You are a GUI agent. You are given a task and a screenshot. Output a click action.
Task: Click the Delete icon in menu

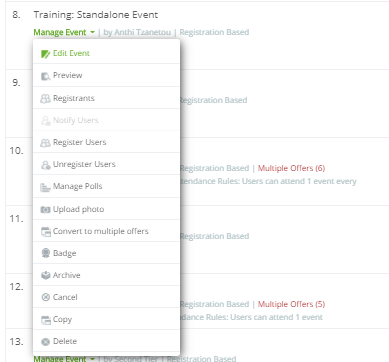[45, 342]
